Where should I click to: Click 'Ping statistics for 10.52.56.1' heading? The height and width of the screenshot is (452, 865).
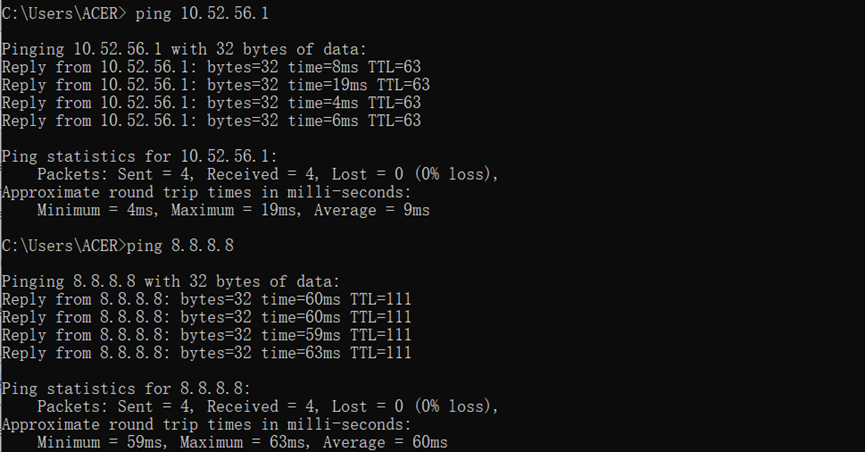point(140,156)
